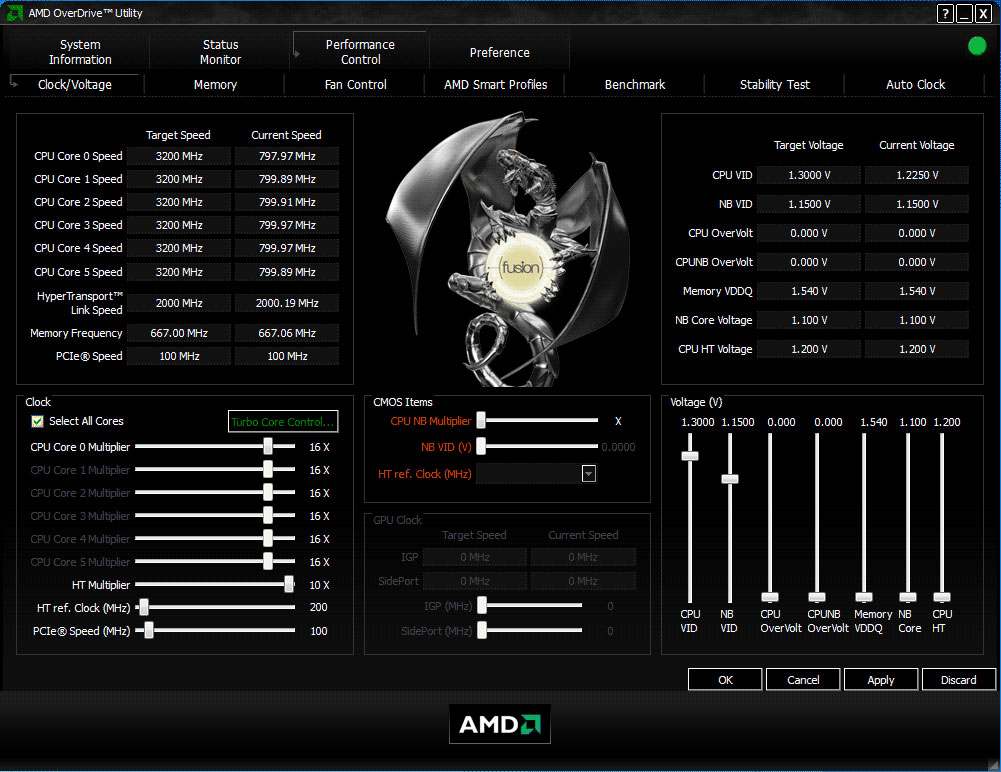
Task: Go to the Stability Test subtab
Action: (774, 85)
